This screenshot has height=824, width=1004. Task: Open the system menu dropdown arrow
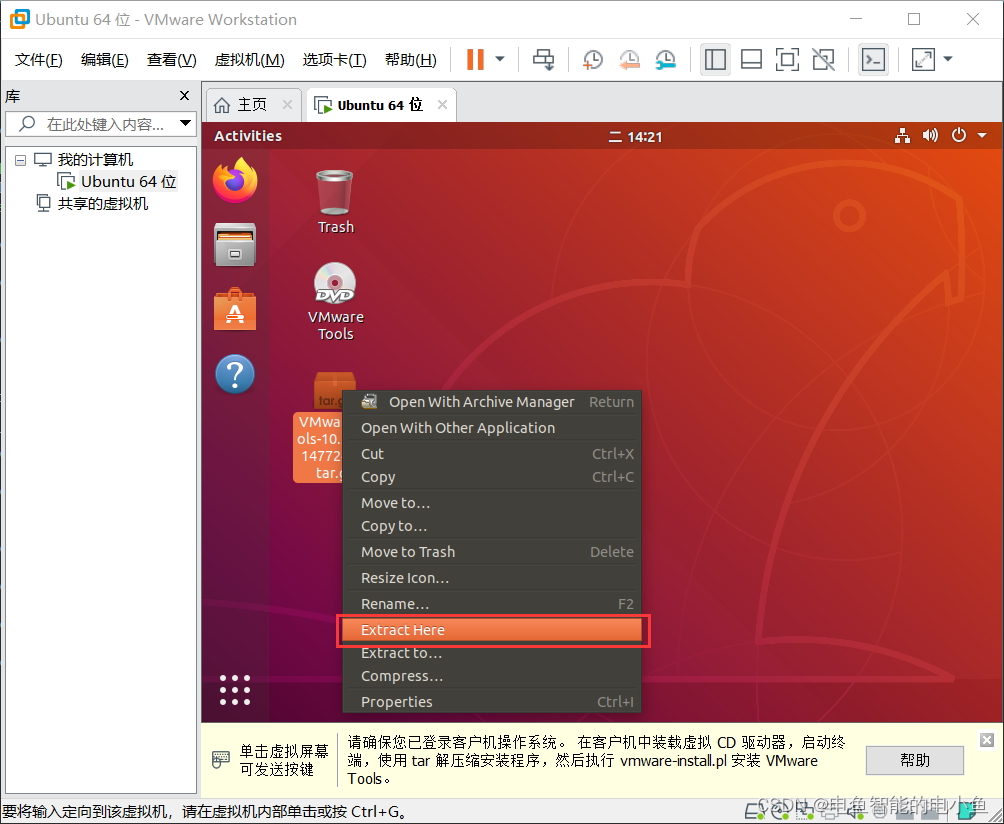pyautogui.click(x=982, y=136)
